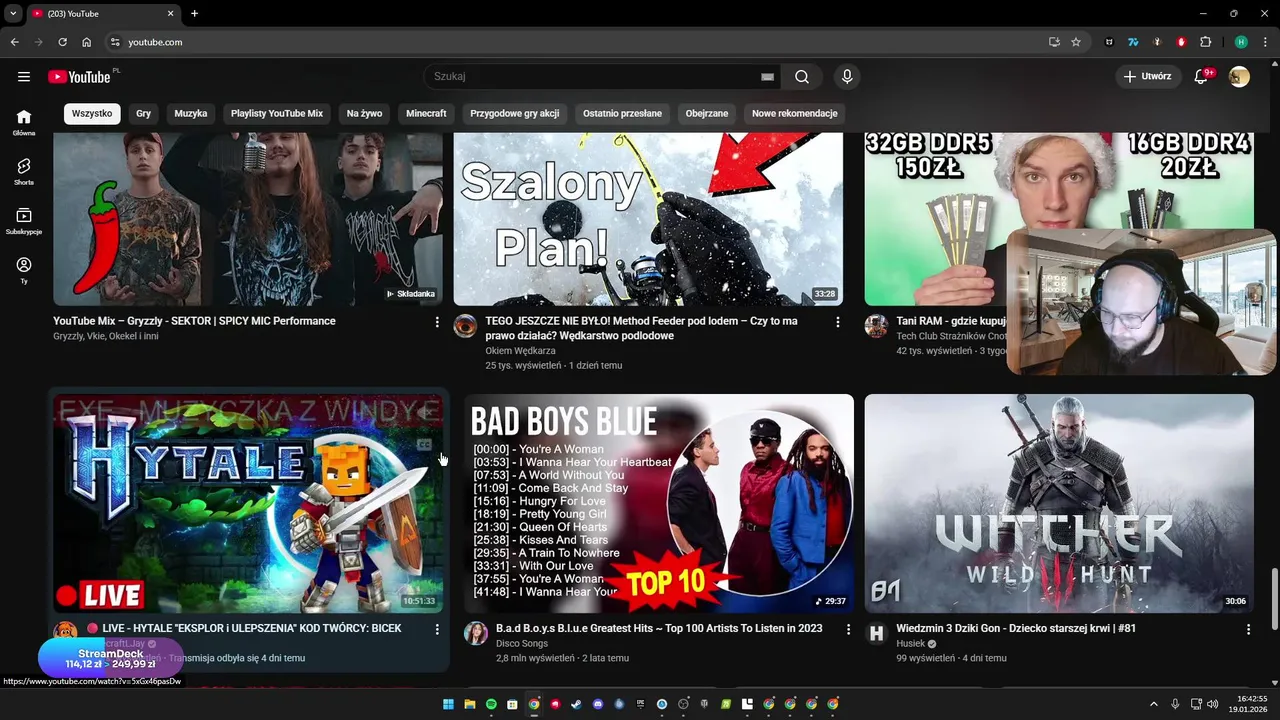The image size is (1280, 720).
Task: Open the on-screen keyboard icon in search box
Action: point(767,77)
